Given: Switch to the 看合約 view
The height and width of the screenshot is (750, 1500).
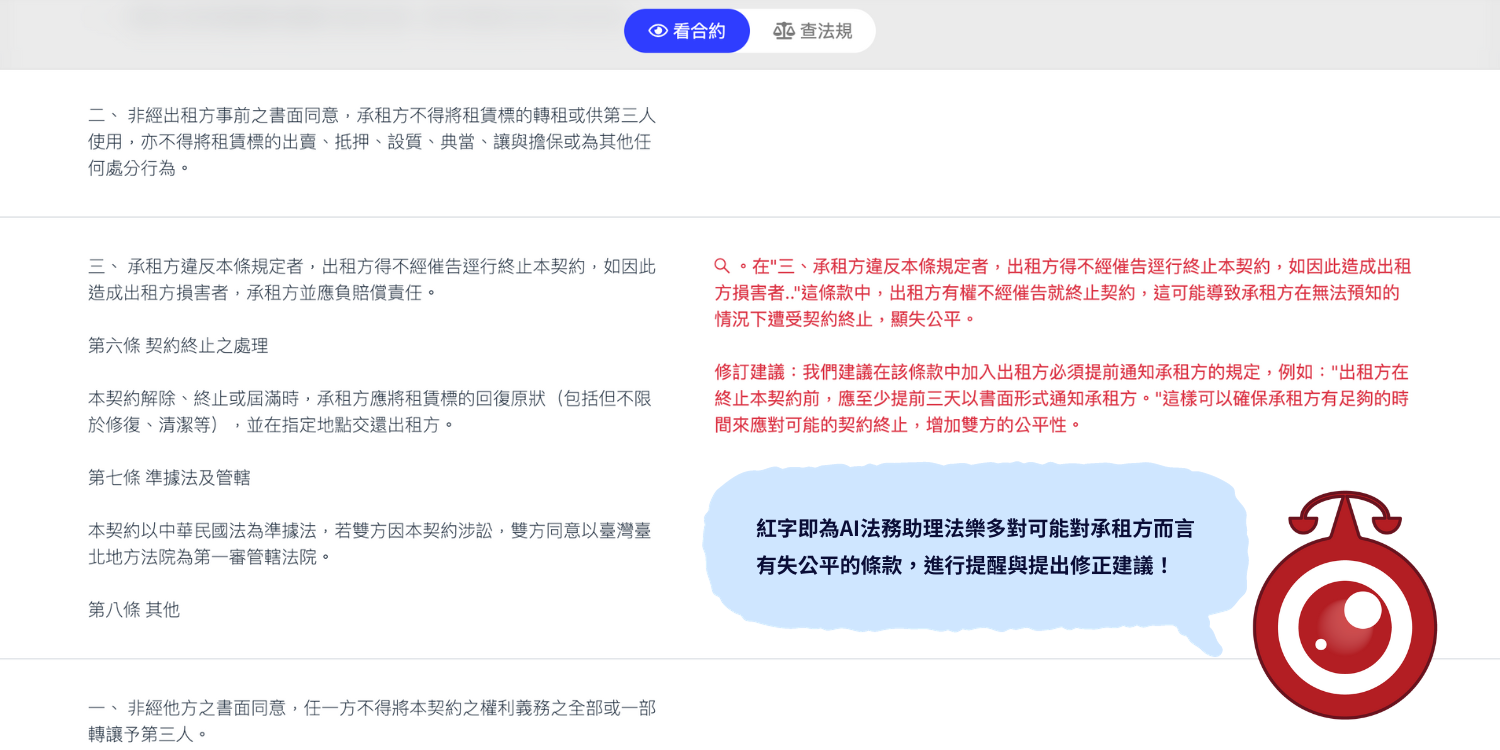Looking at the screenshot, I should pyautogui.click(x=687, y=31).
